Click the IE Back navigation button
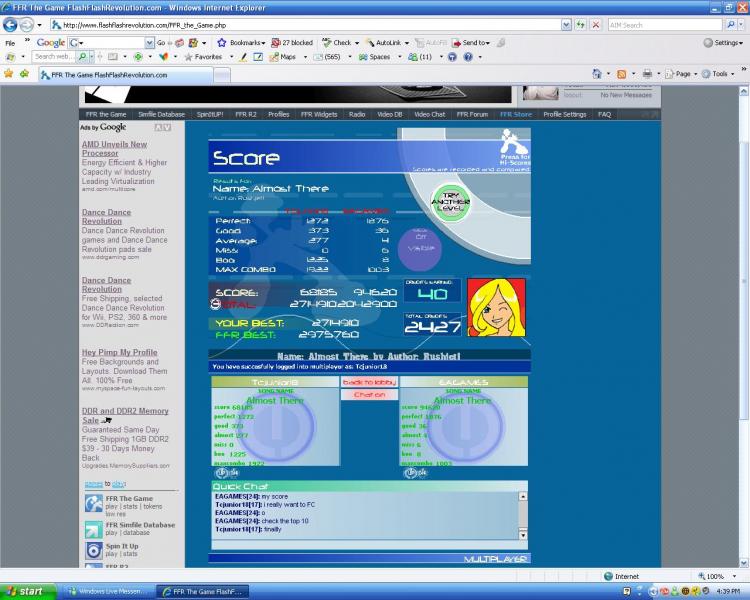The image size is (750, 600). tap(13, 24)
